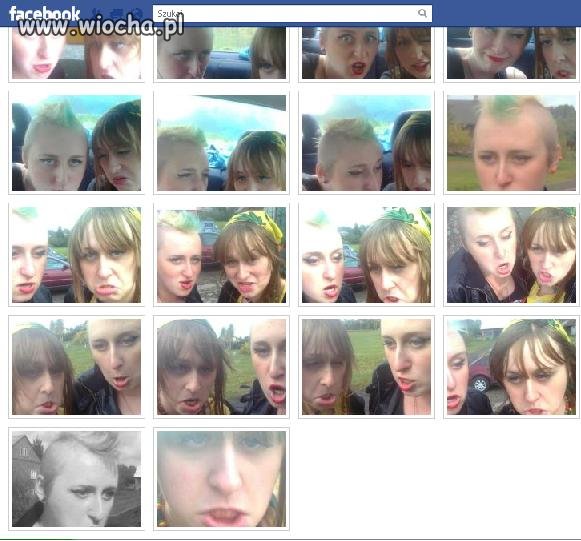Open first thumbnail of third row
Viewport: 581px width, 541px height.
[x=76, y=255]
